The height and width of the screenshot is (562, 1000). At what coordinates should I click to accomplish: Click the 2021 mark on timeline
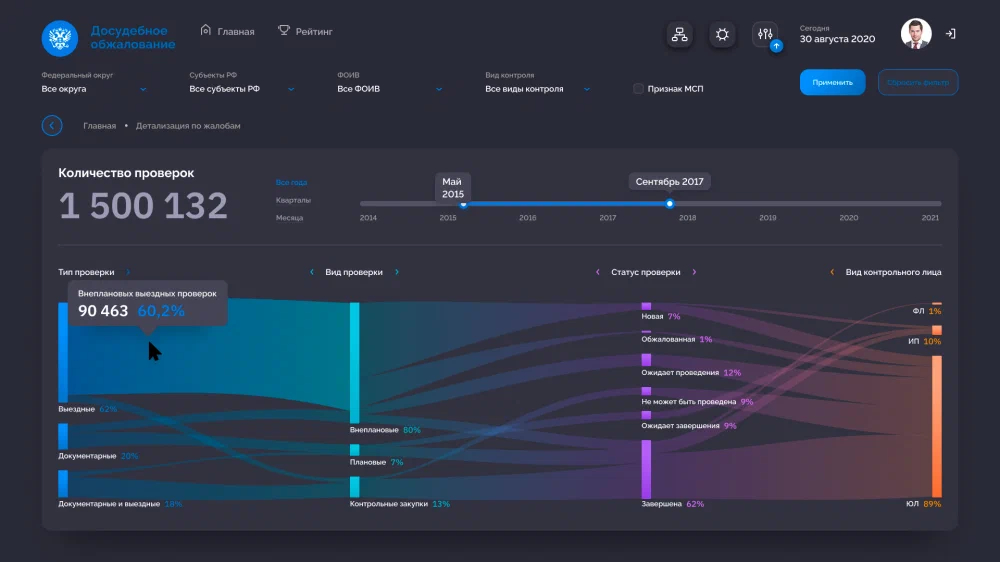(x=930, y=218)
